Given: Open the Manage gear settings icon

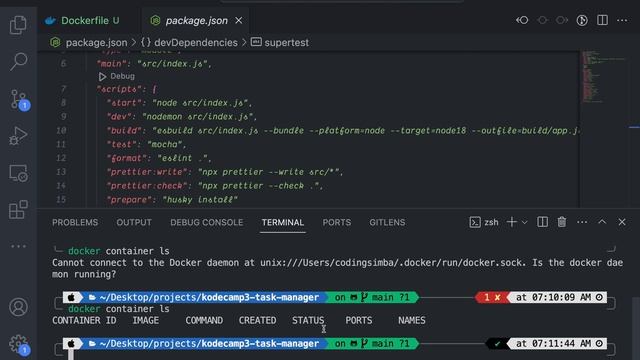Looking at the screenshot, I should point(19,344).
